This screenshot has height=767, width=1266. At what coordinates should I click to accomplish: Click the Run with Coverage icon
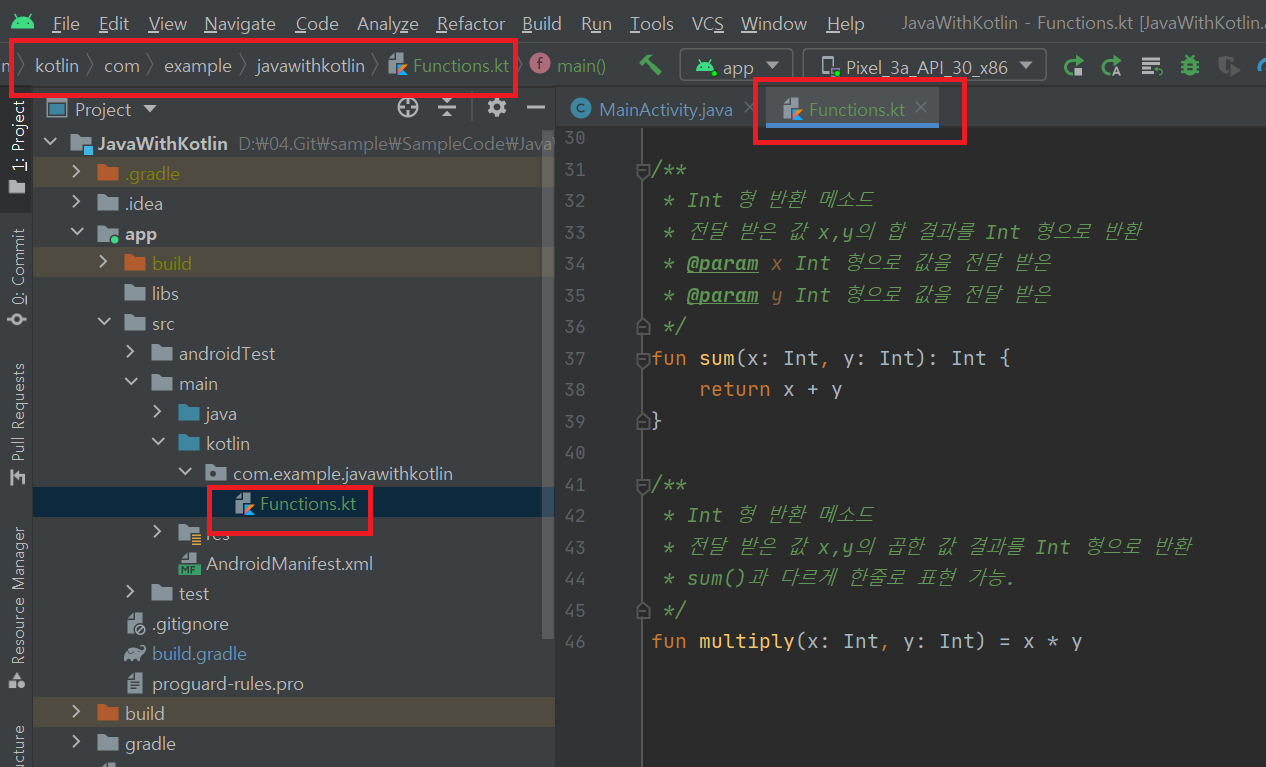[x=1229, y=67]
